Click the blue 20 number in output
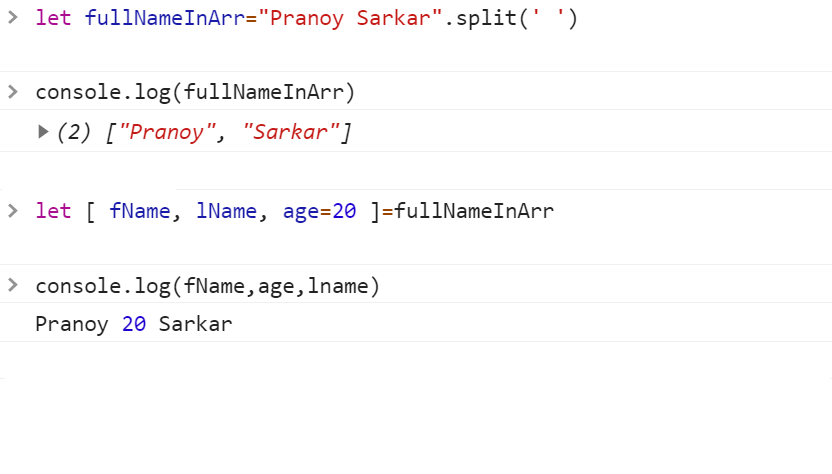Screen dimensions: 832x474 coord(134,324)
